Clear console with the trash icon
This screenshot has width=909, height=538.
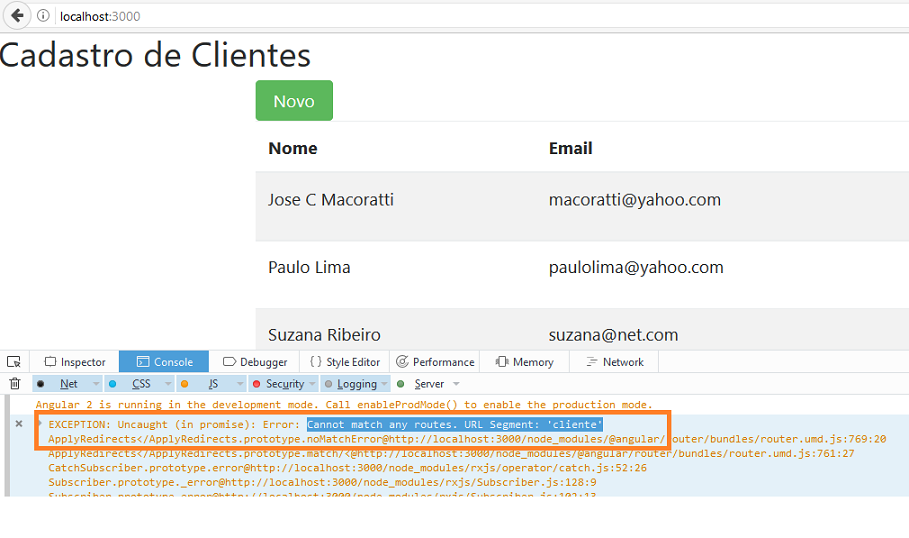pos(14,384)
